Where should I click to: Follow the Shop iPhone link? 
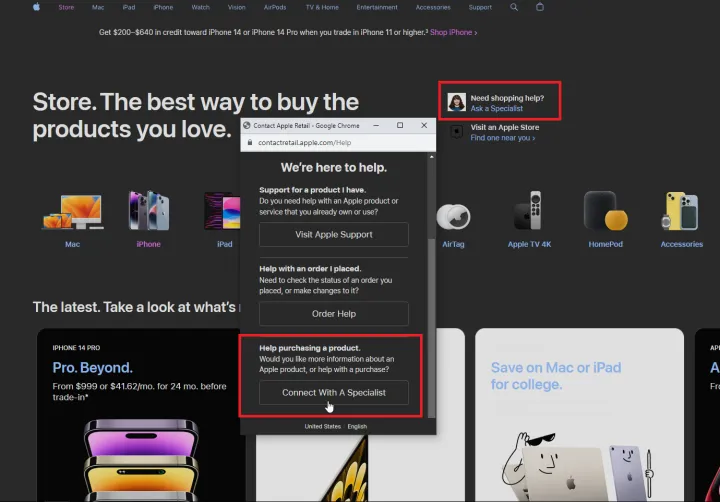point(453,32)
